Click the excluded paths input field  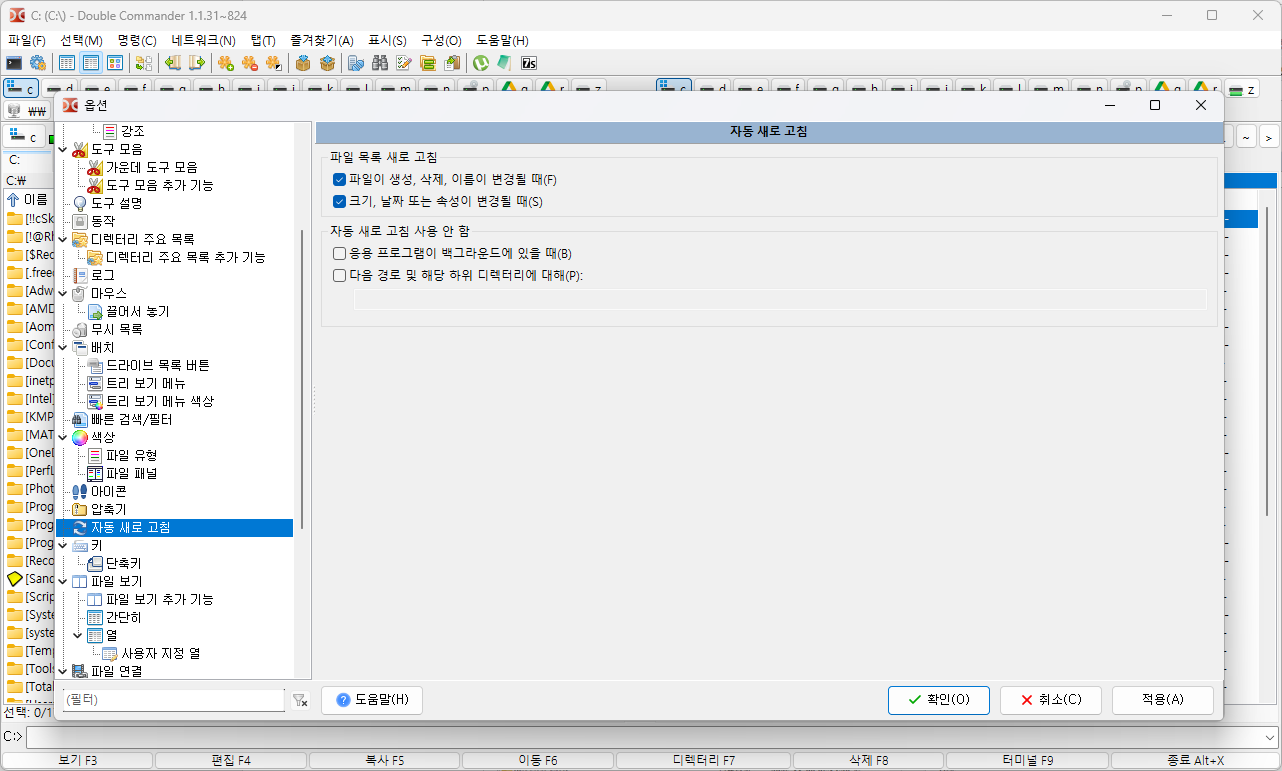tap(780, 299)
